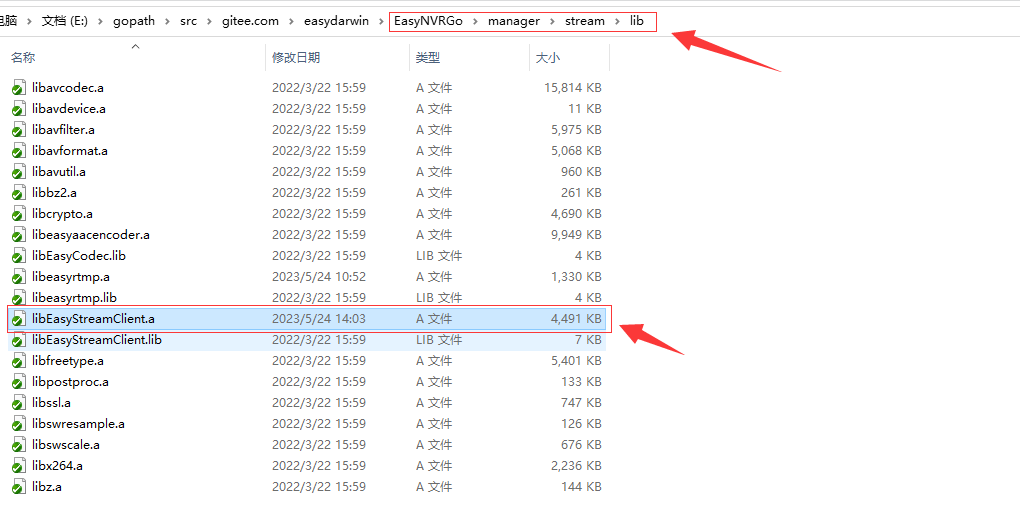The height and width of the screenshot is (518, 1020).
Task: Click the 2023/5/24 14:03 modified date
Action: click(x=319, y=319)
